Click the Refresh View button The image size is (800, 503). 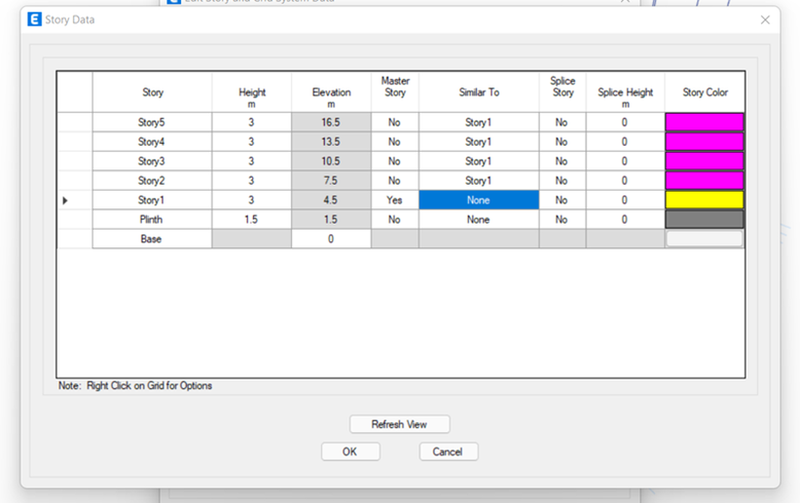399,424
